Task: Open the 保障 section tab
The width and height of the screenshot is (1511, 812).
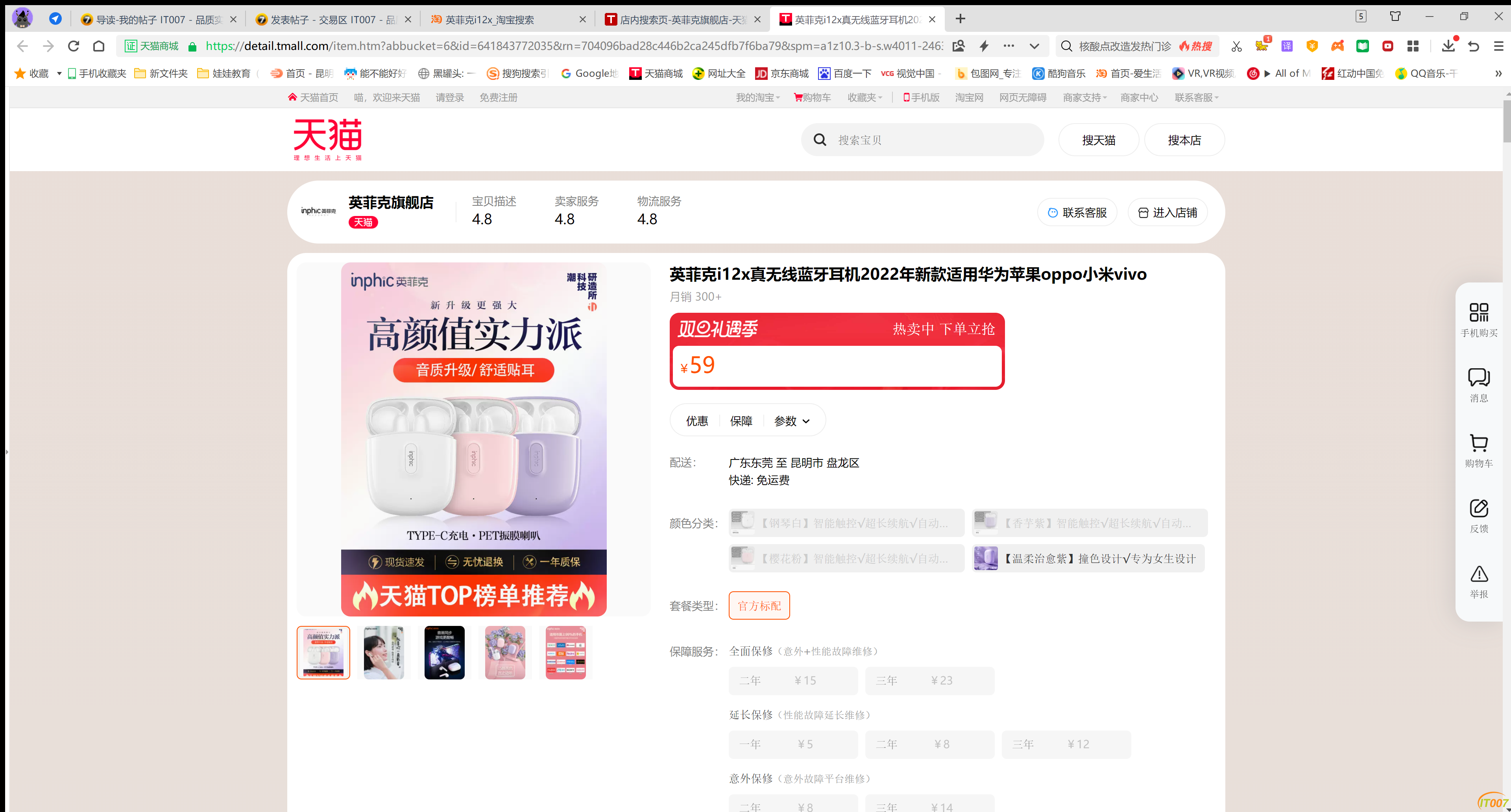Action: 741,421
